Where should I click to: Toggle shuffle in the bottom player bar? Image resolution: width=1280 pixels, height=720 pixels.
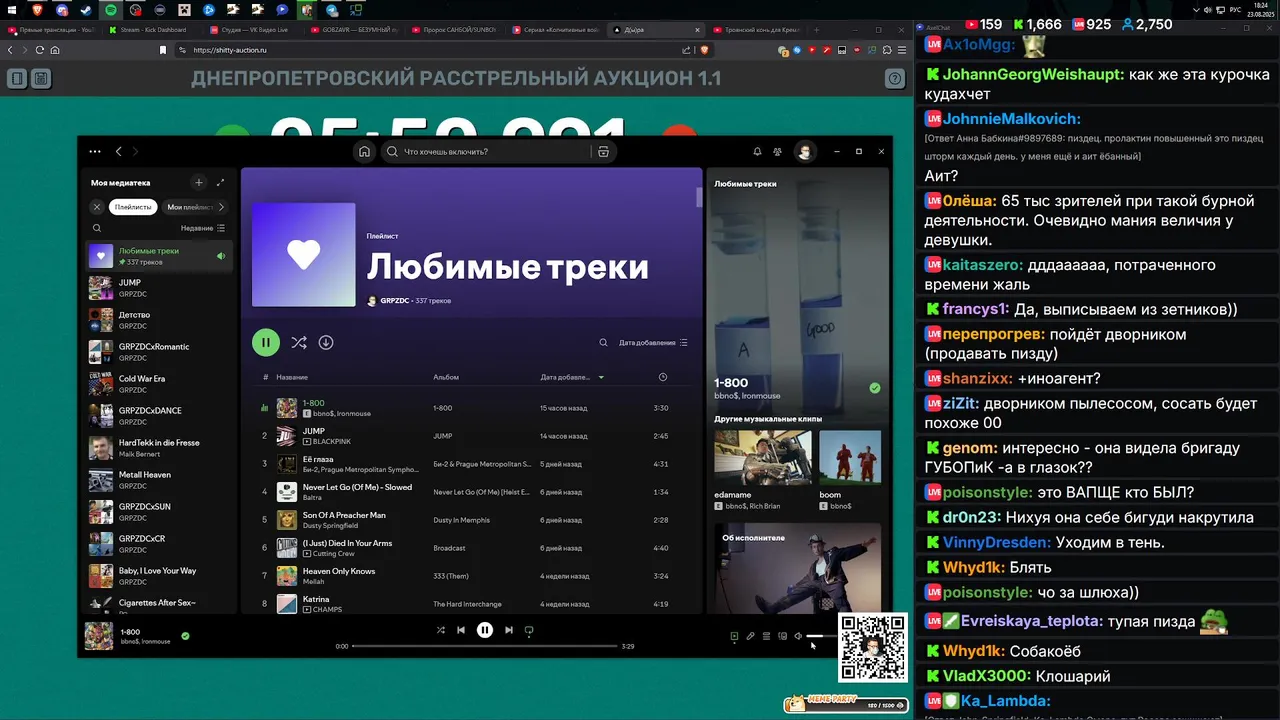tap(441, 630)
